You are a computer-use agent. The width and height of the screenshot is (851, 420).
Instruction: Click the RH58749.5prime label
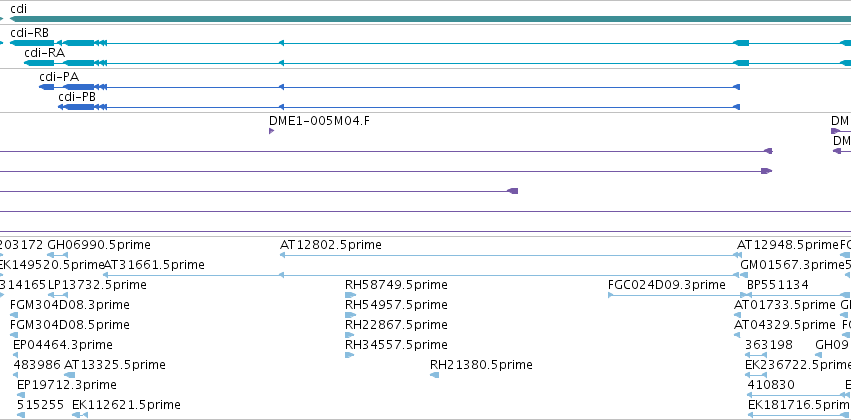pyautogui.click(x=396, y=285)
